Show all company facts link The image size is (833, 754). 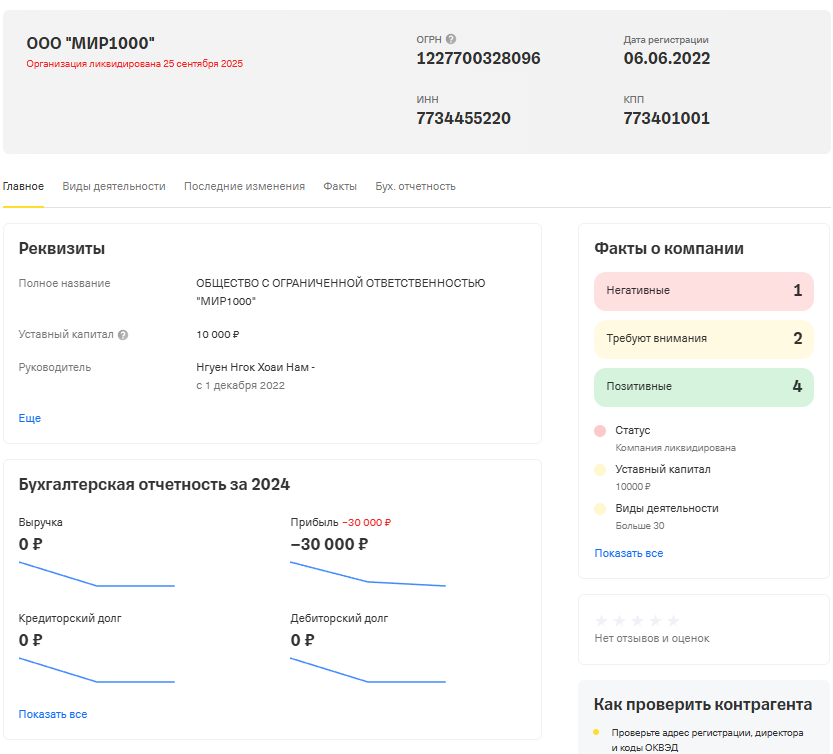click(x=628, y=553)
